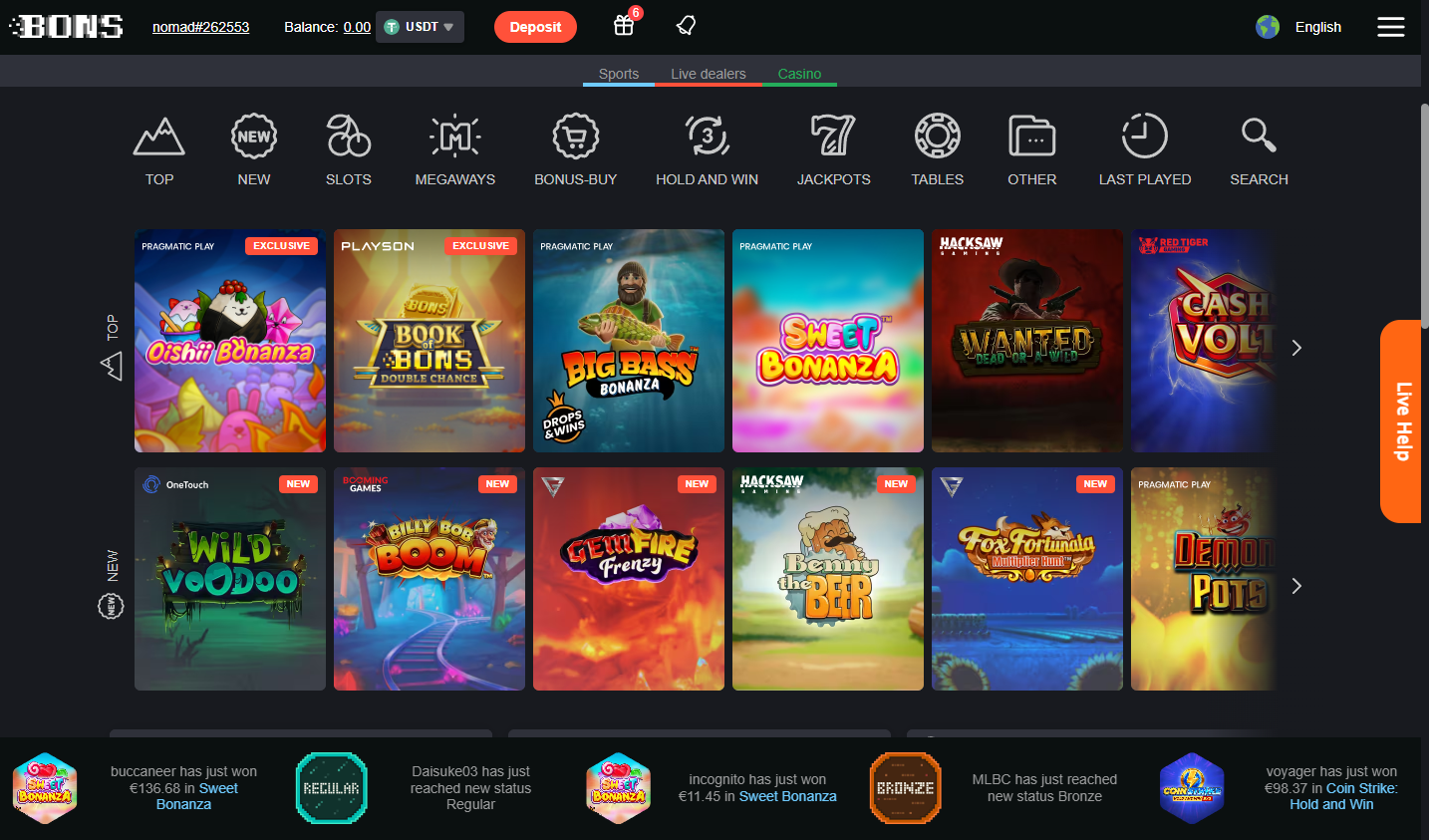
Task: Launch Billy Bob Boom game
Action: tap(429, 579)
